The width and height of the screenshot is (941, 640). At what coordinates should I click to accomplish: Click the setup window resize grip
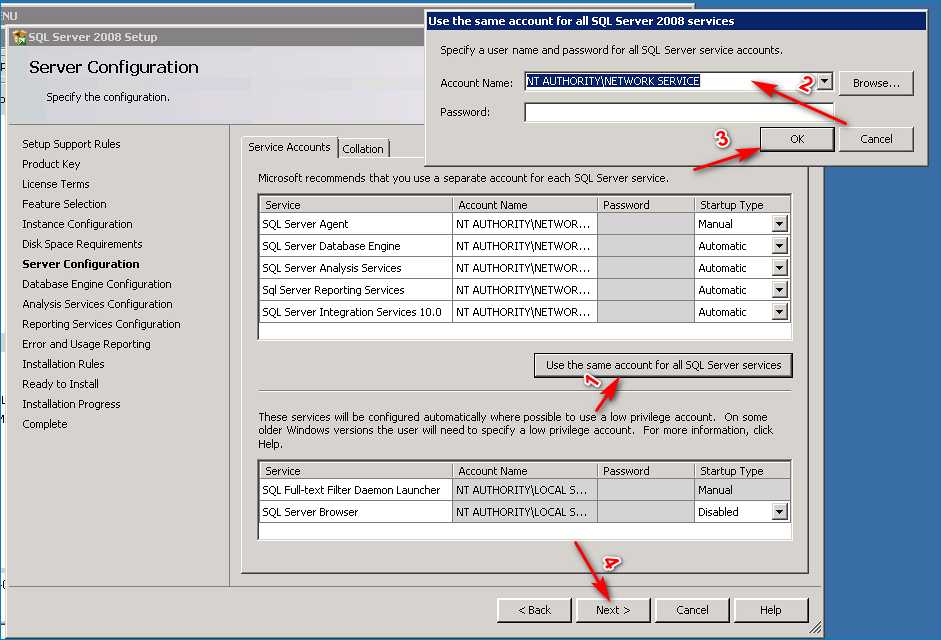coord(815,629)
